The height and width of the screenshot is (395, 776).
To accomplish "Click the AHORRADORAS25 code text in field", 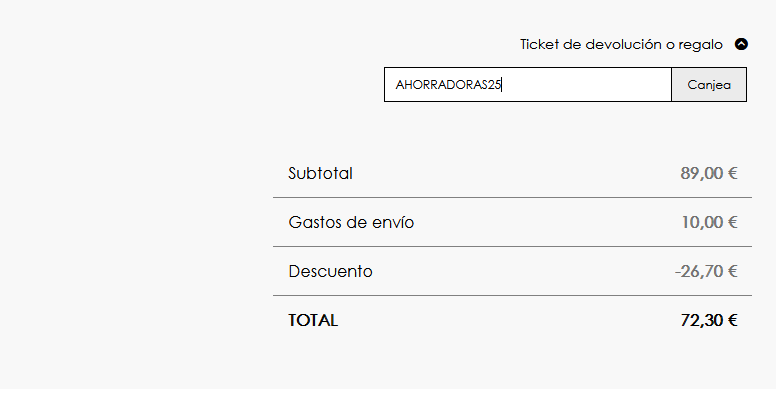I will tap(448, 85).
